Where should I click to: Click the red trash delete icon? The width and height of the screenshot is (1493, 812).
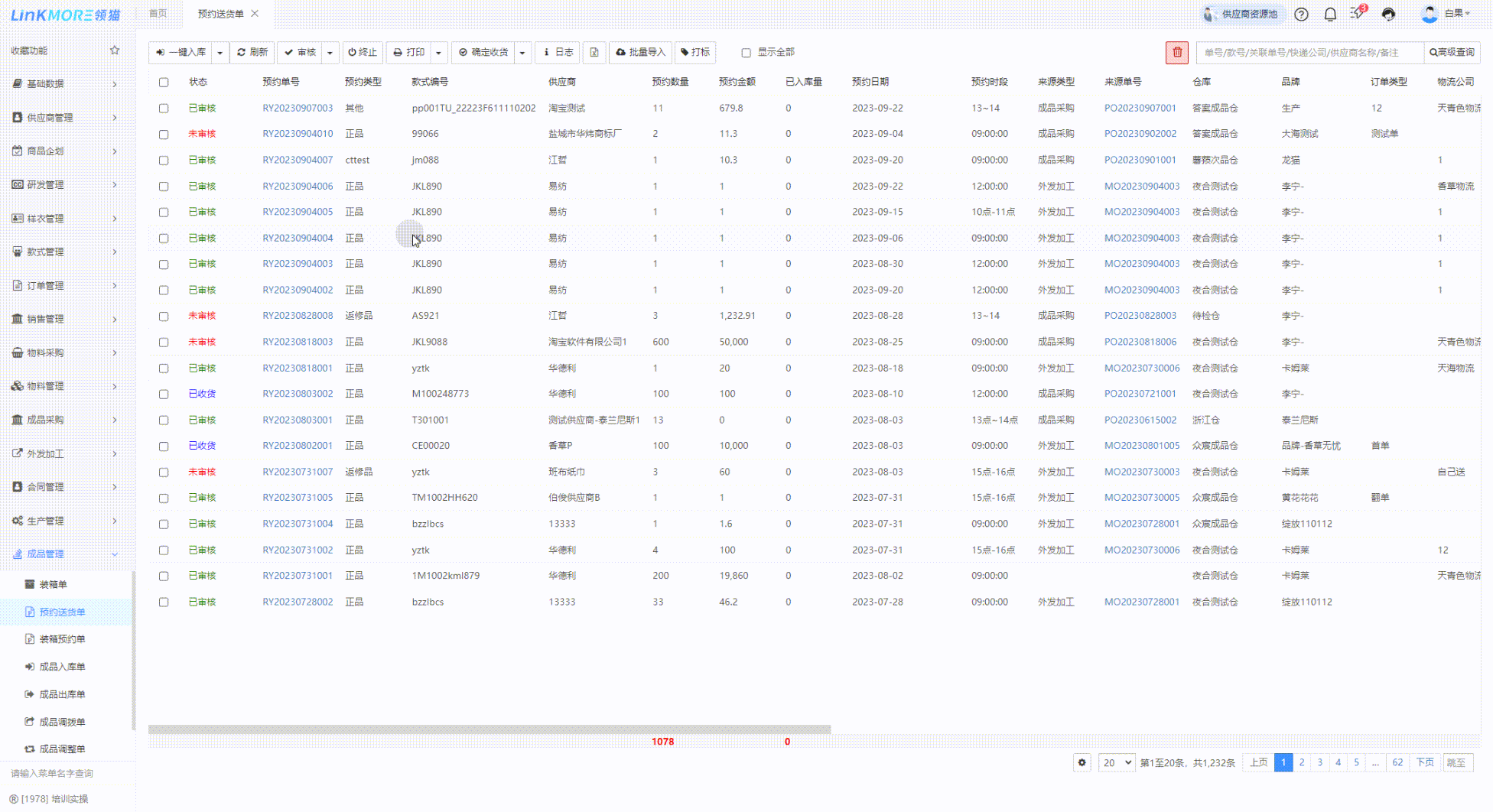pos(1177,52)
